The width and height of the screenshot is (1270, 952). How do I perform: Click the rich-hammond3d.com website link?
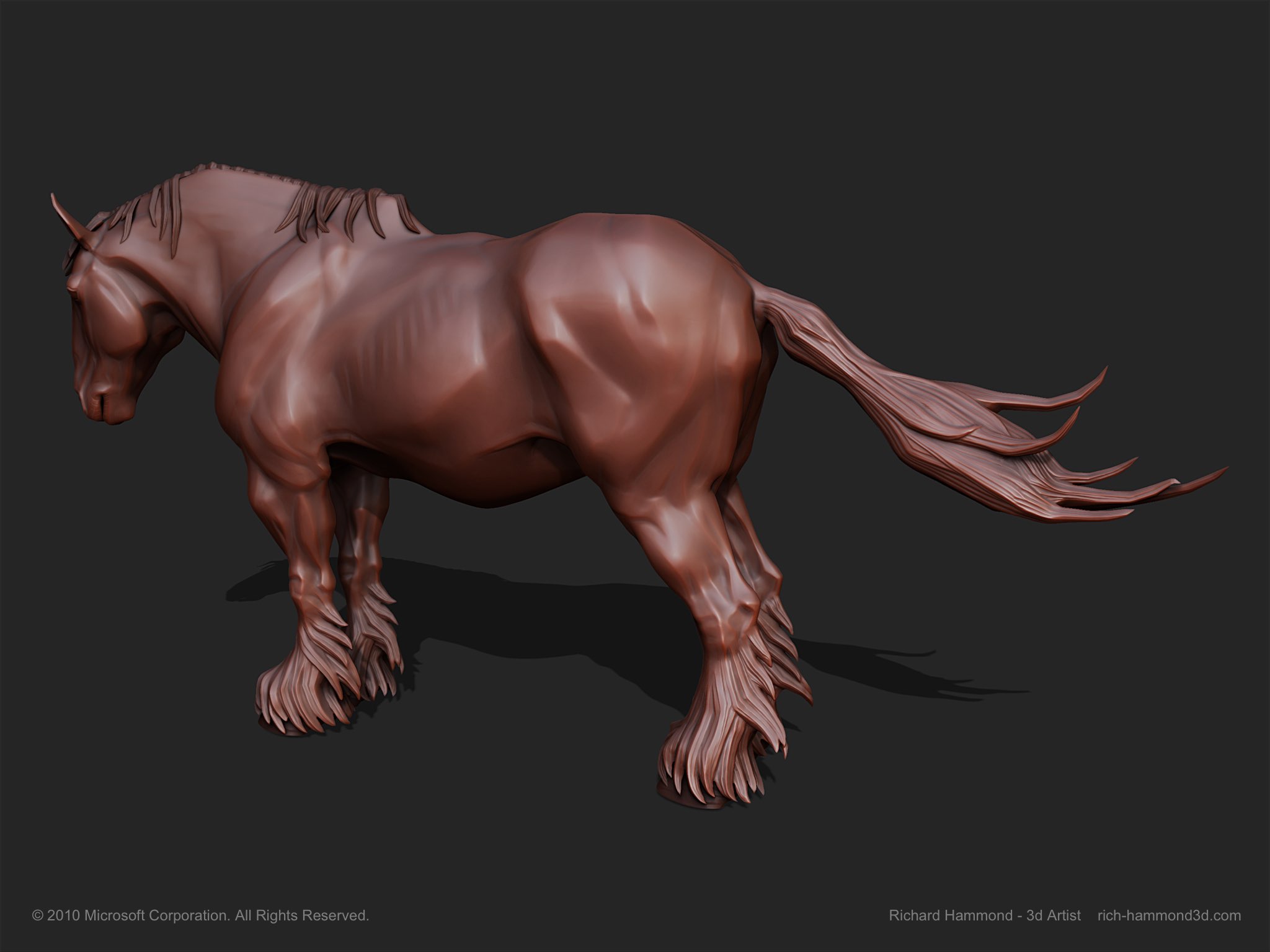click(x=1169, y=915)
